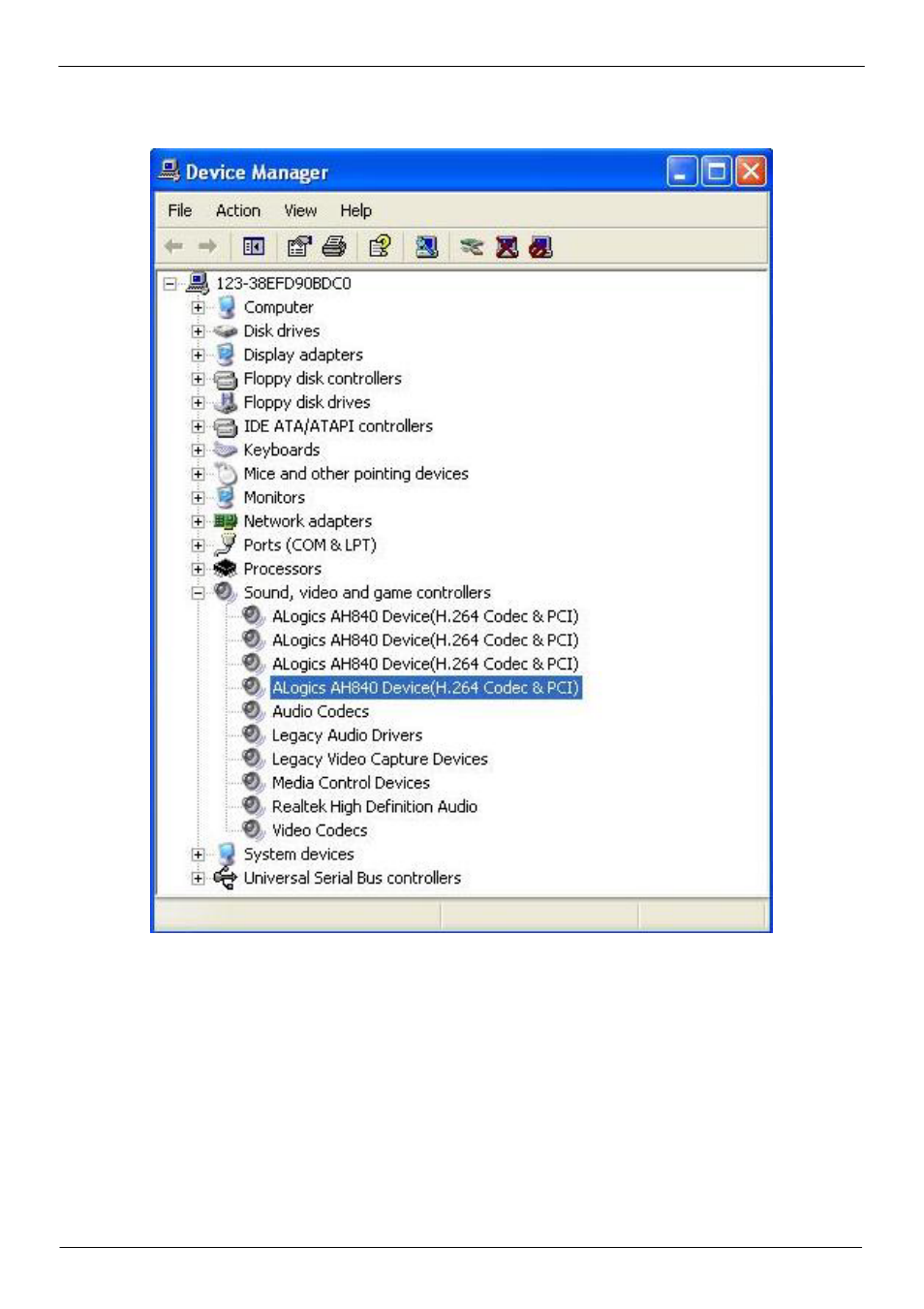Open Properties from the toolbar icon
Screen dimensions: 924x1309
(299, 247)
